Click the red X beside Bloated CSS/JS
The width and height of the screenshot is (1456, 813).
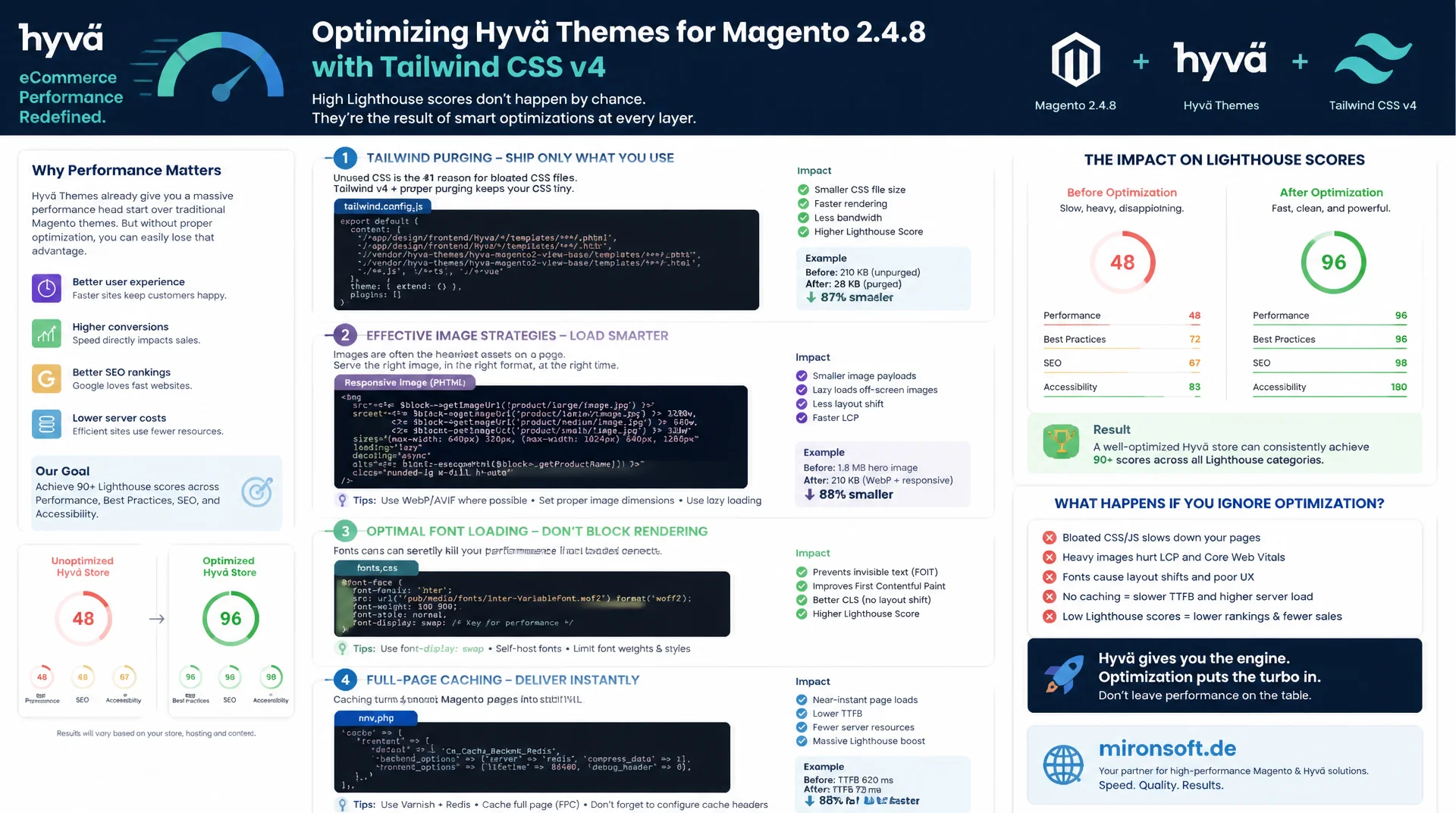1050,538
